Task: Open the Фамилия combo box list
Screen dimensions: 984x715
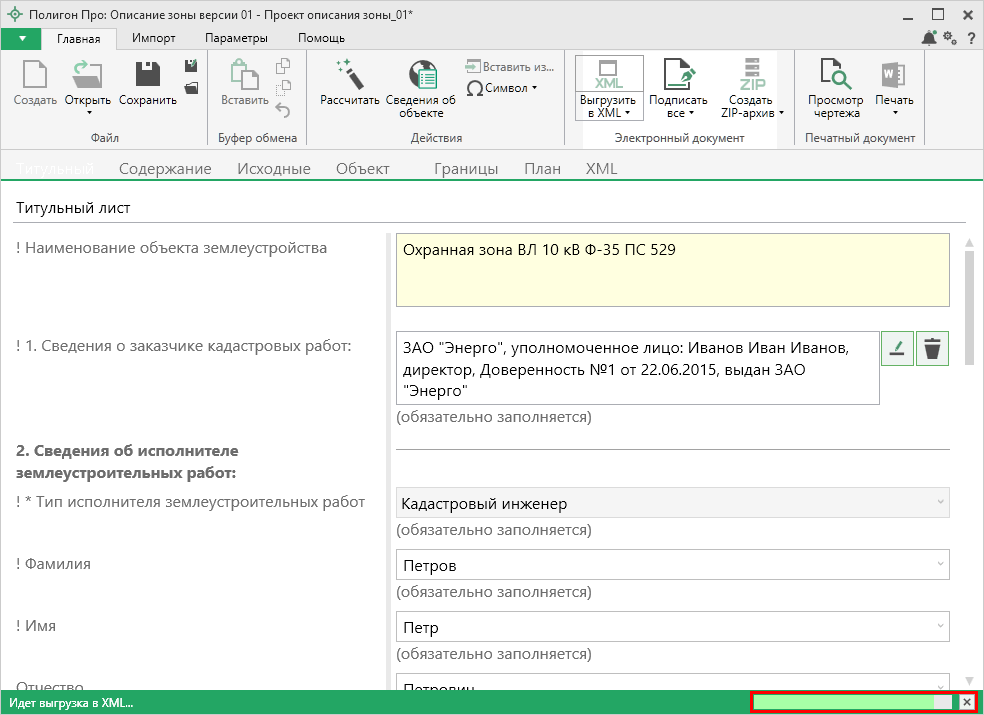Action: tap(940, 565)
